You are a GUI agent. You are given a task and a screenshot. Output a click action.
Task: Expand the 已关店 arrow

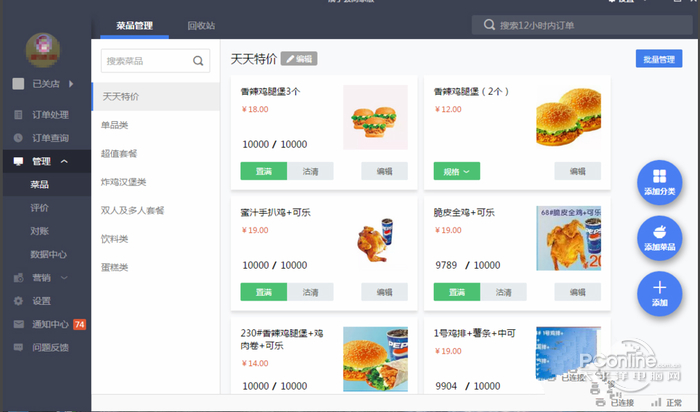click(x=71, y=83)
